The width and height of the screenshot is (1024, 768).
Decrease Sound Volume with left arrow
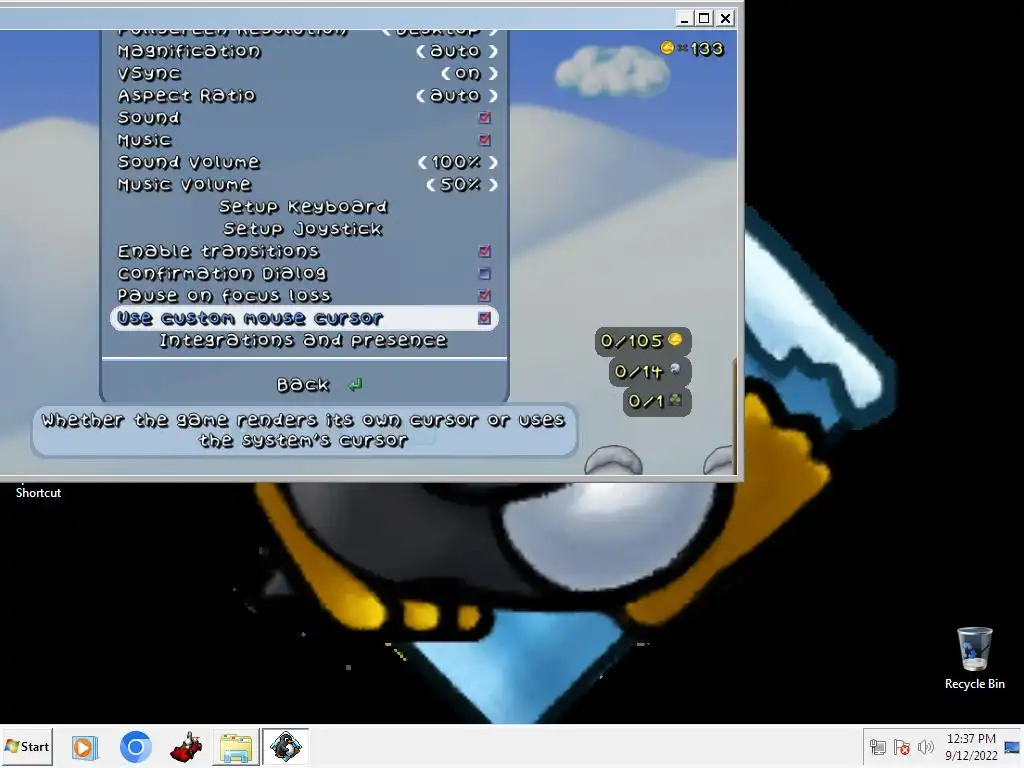tap(423, 162)
